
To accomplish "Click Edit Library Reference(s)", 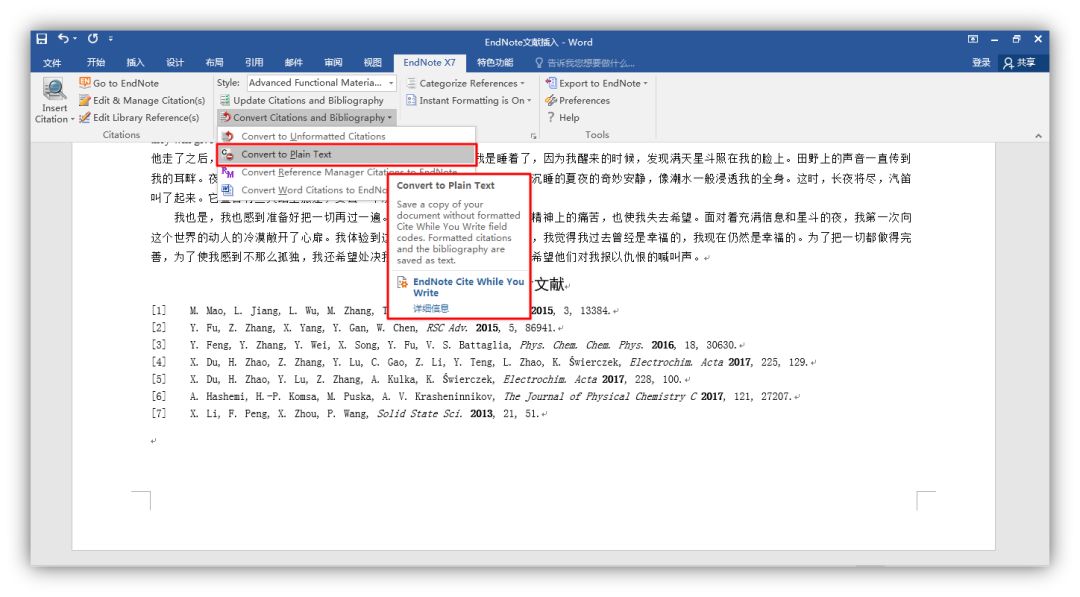I will coord(145,117).
